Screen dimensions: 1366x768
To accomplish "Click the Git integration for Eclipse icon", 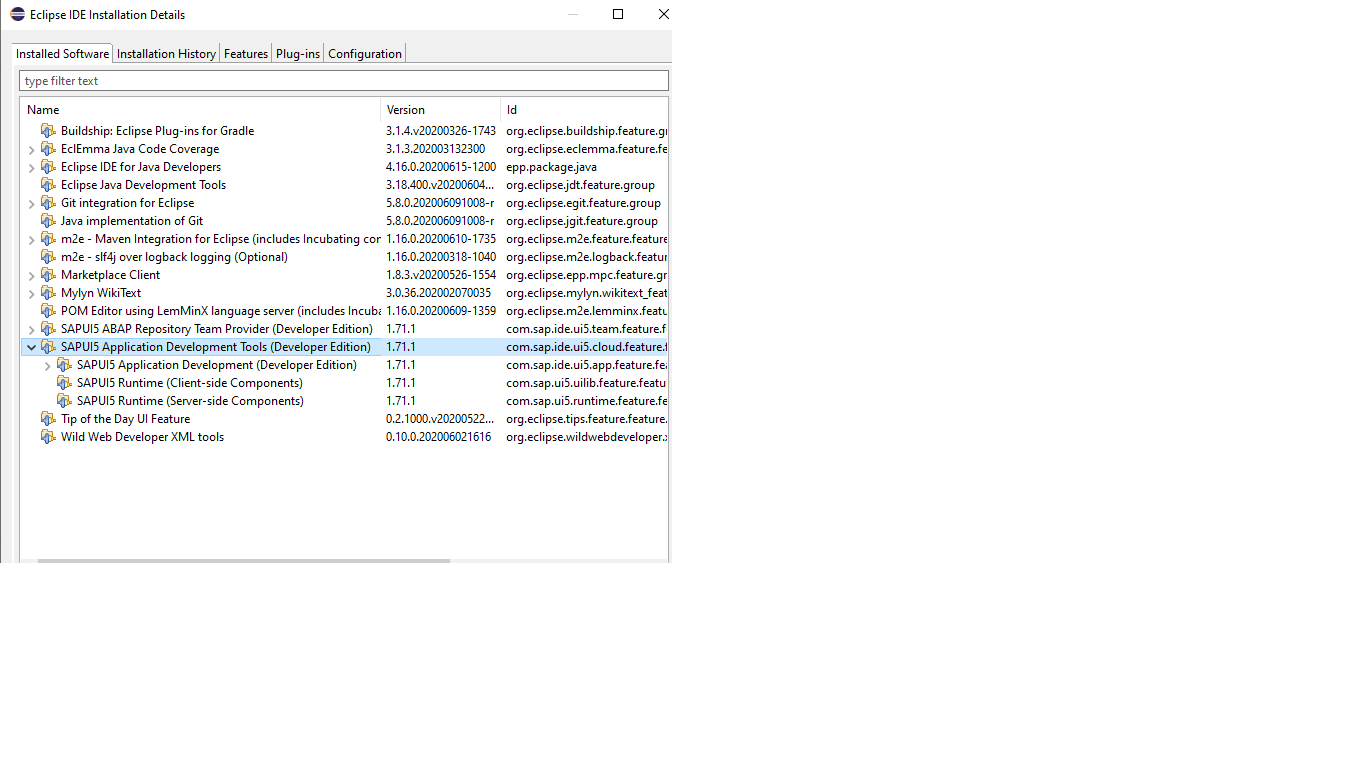I will (x=48, y=203).
